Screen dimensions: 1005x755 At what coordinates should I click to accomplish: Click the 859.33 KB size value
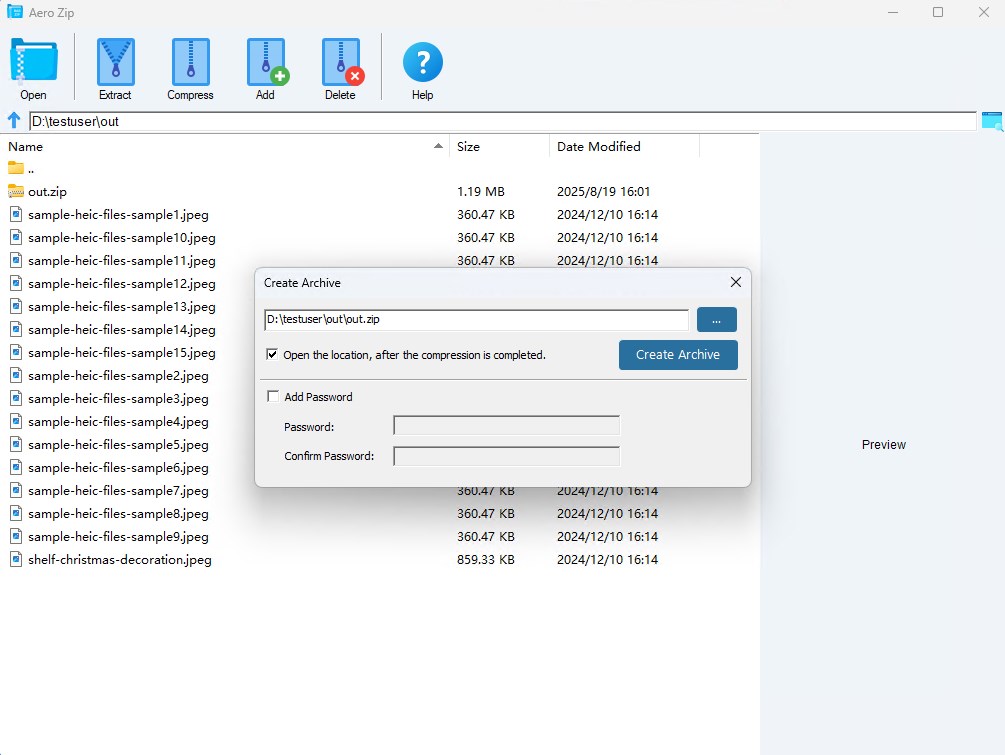tap(486, 560)
